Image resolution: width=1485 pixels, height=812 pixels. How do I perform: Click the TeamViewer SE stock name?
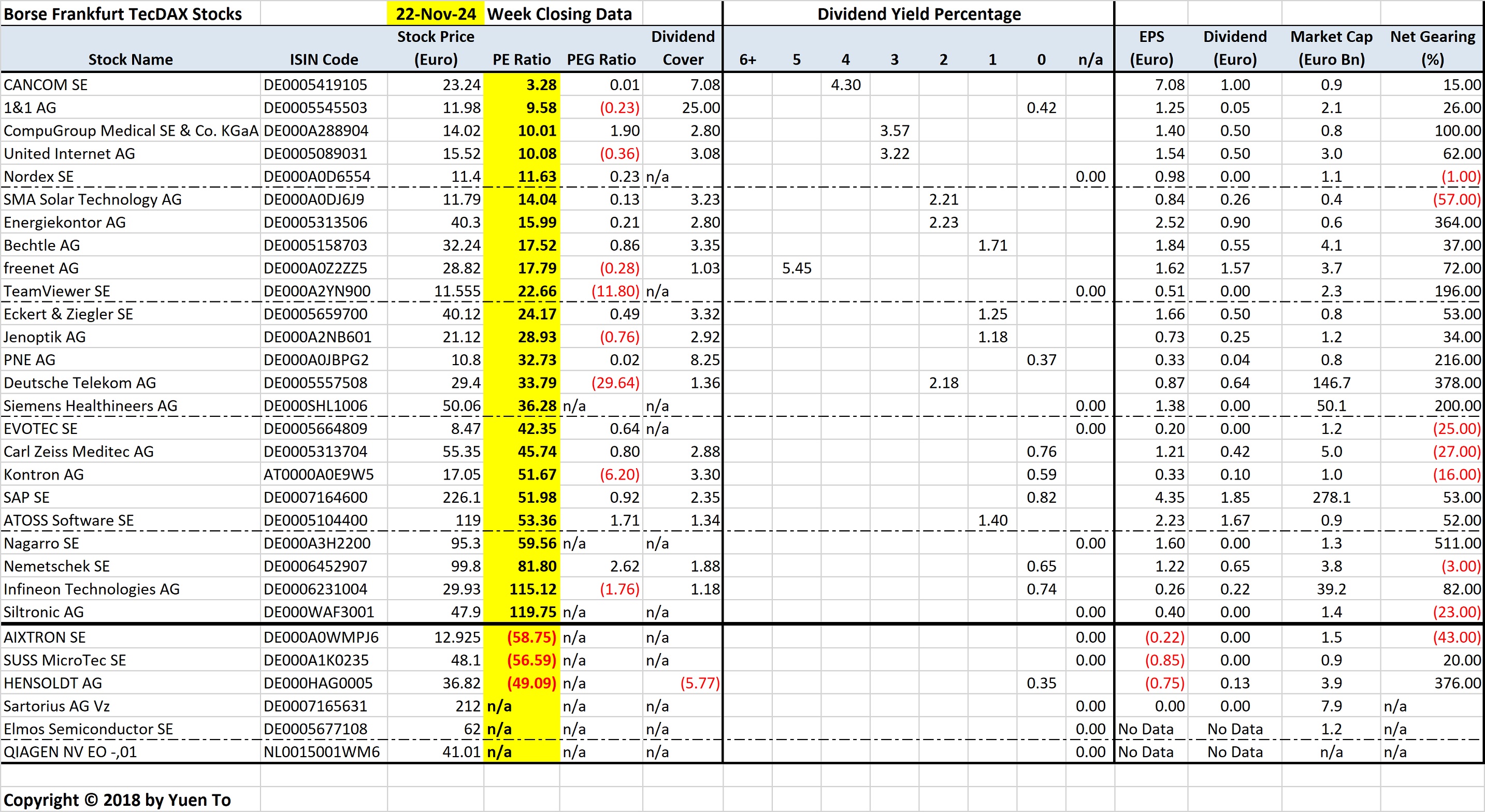(x=56, y=291)
